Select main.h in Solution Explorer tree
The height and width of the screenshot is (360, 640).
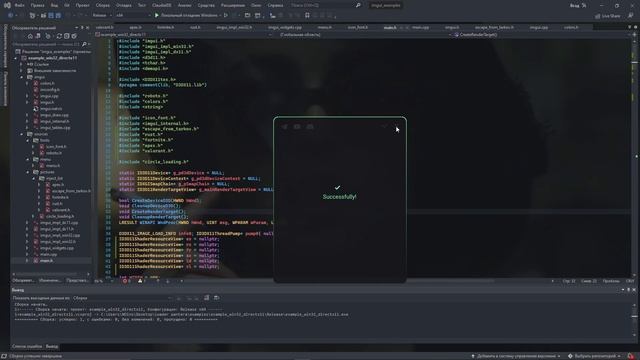tap(46, 260)
